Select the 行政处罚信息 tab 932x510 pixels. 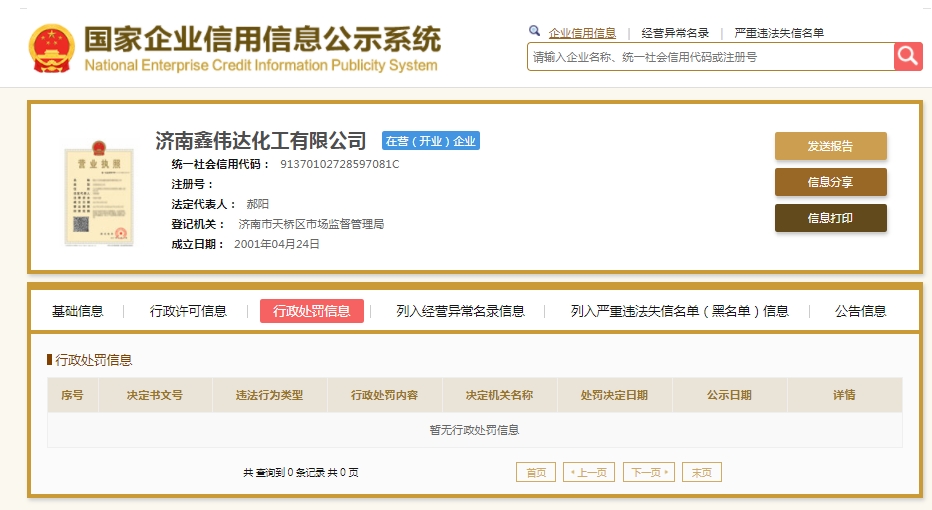coord(311,311)
